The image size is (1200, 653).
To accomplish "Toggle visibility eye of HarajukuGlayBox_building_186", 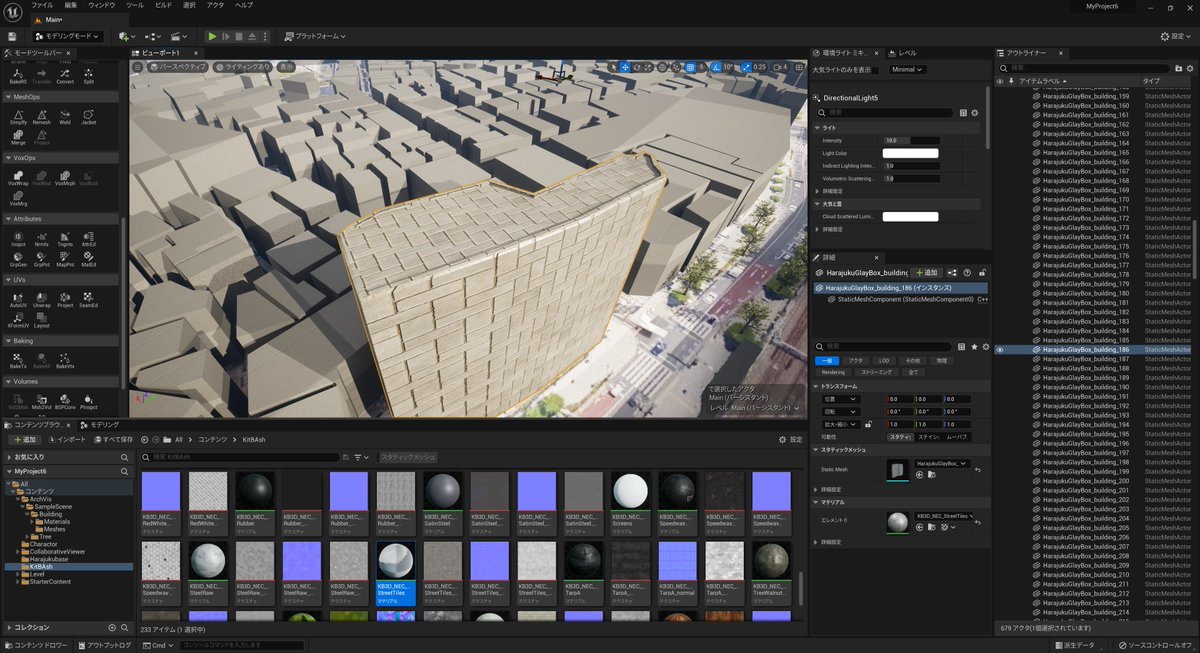I will [x=1000, y=350].
